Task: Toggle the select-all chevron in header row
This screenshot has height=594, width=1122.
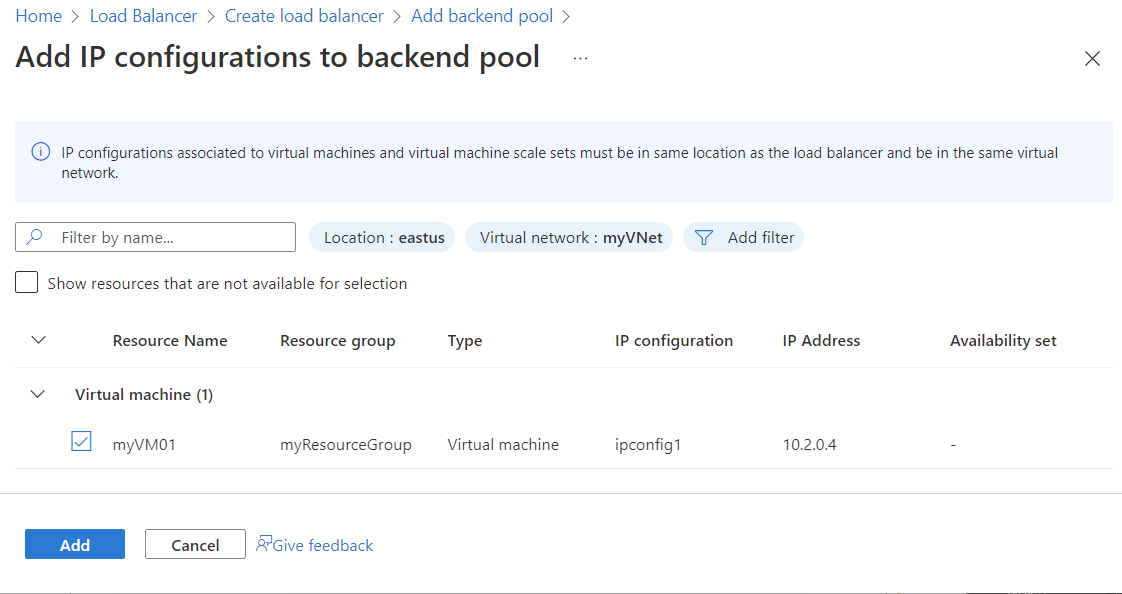Action: tap(37, 340)
